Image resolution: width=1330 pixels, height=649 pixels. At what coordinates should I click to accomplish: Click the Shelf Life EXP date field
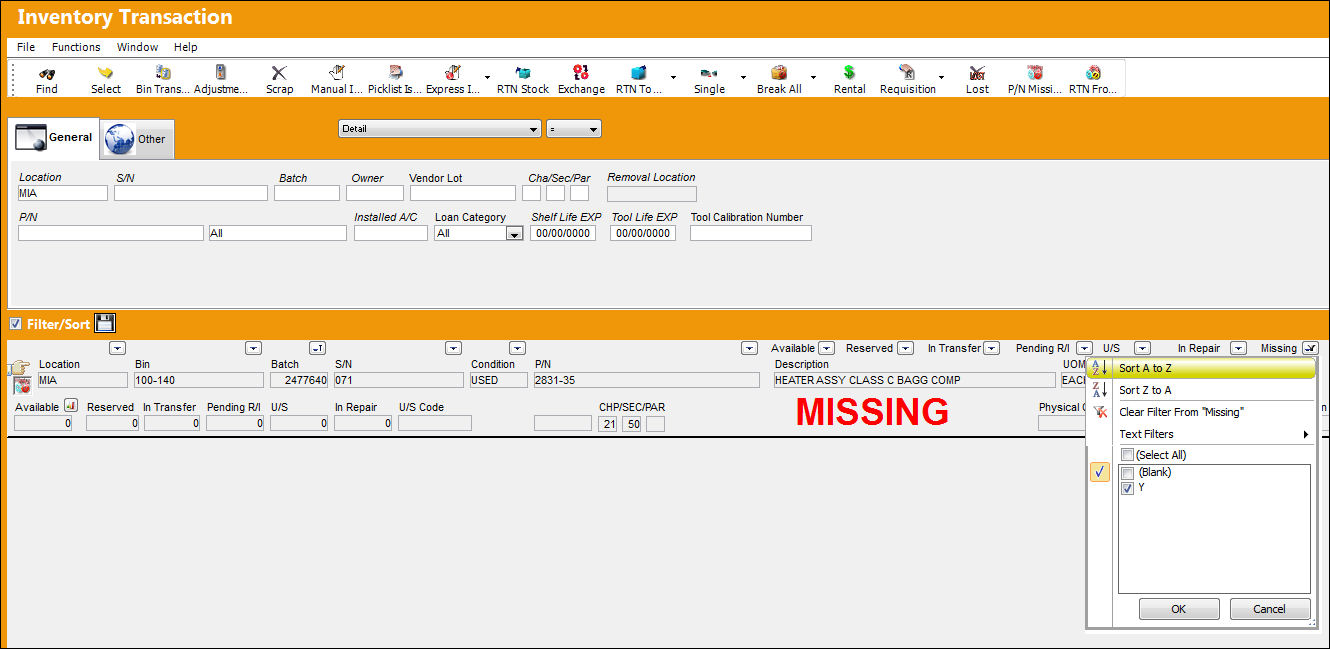coord(563,233)
